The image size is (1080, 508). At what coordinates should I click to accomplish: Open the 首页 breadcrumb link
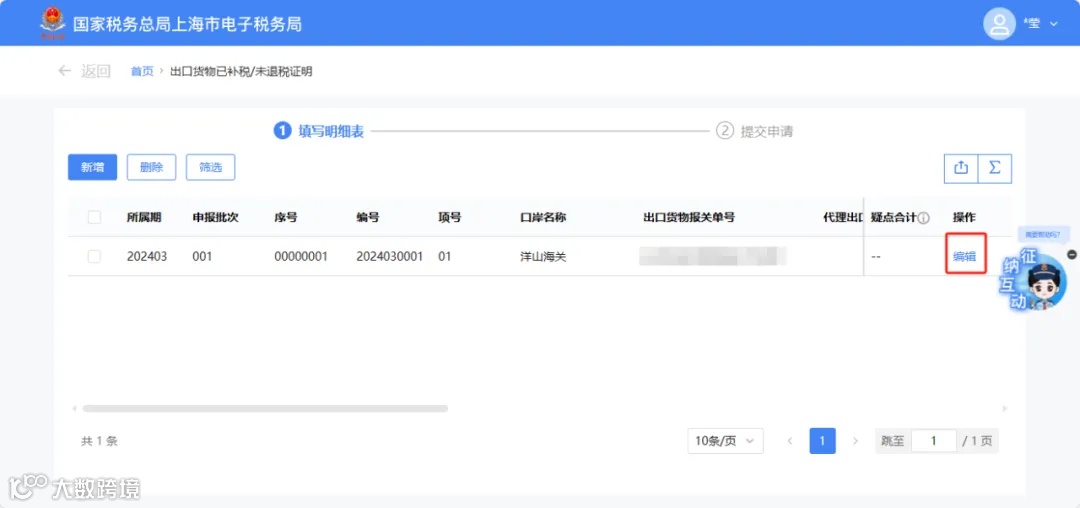142,72
